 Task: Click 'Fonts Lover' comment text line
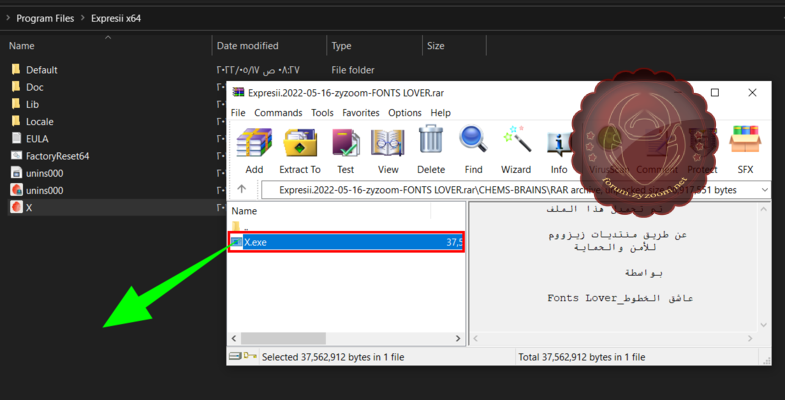tap(620, 298)
